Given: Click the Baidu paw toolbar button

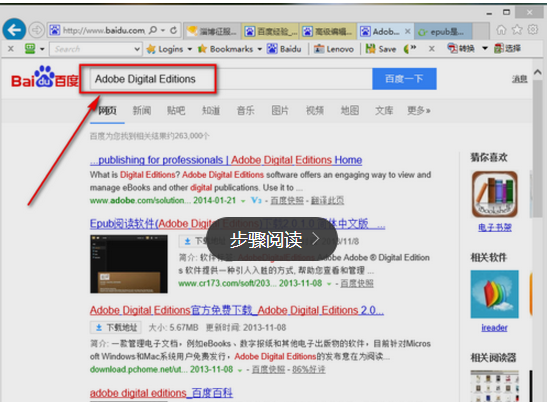Looking at the screenshot, I should (284, 49).
